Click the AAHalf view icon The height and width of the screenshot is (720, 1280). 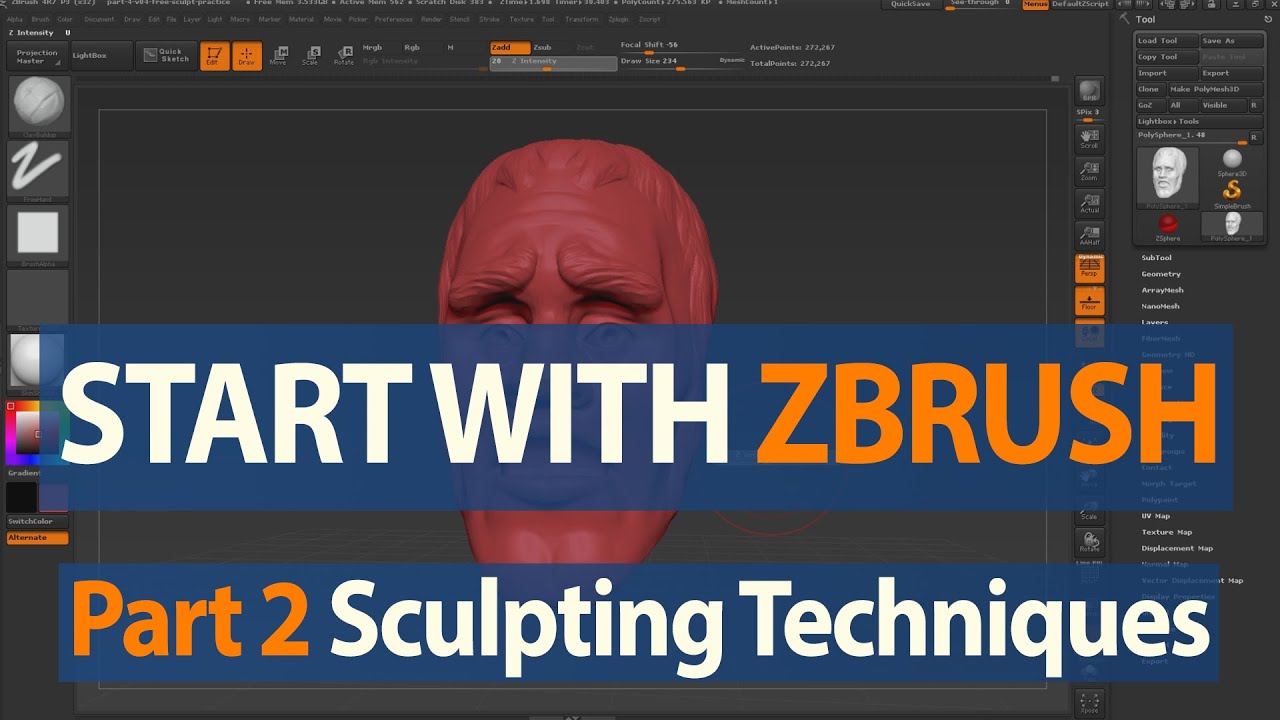point(1089,235)
